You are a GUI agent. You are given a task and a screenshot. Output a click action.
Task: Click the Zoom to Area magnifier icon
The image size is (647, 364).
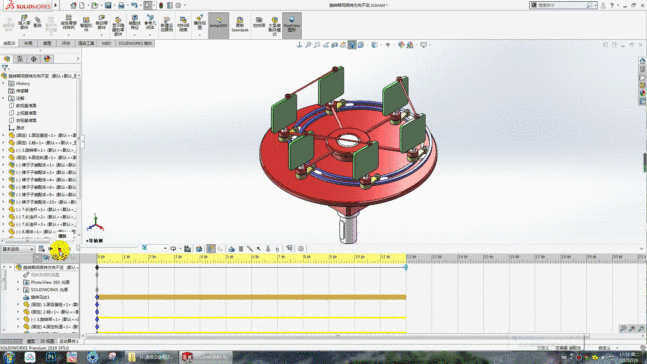317,45
